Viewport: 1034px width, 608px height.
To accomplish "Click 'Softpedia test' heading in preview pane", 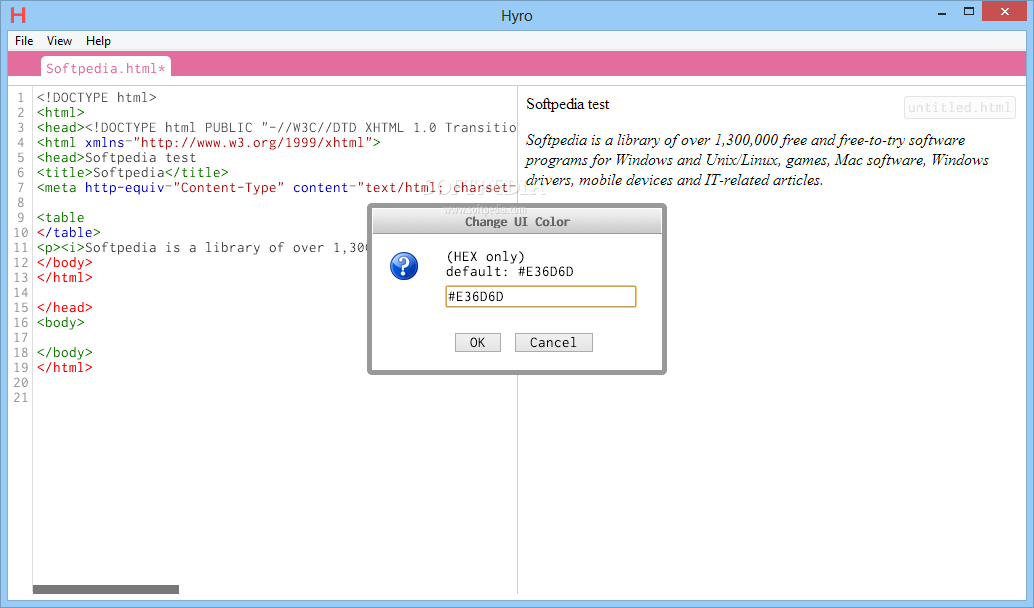I will point(568,104).
